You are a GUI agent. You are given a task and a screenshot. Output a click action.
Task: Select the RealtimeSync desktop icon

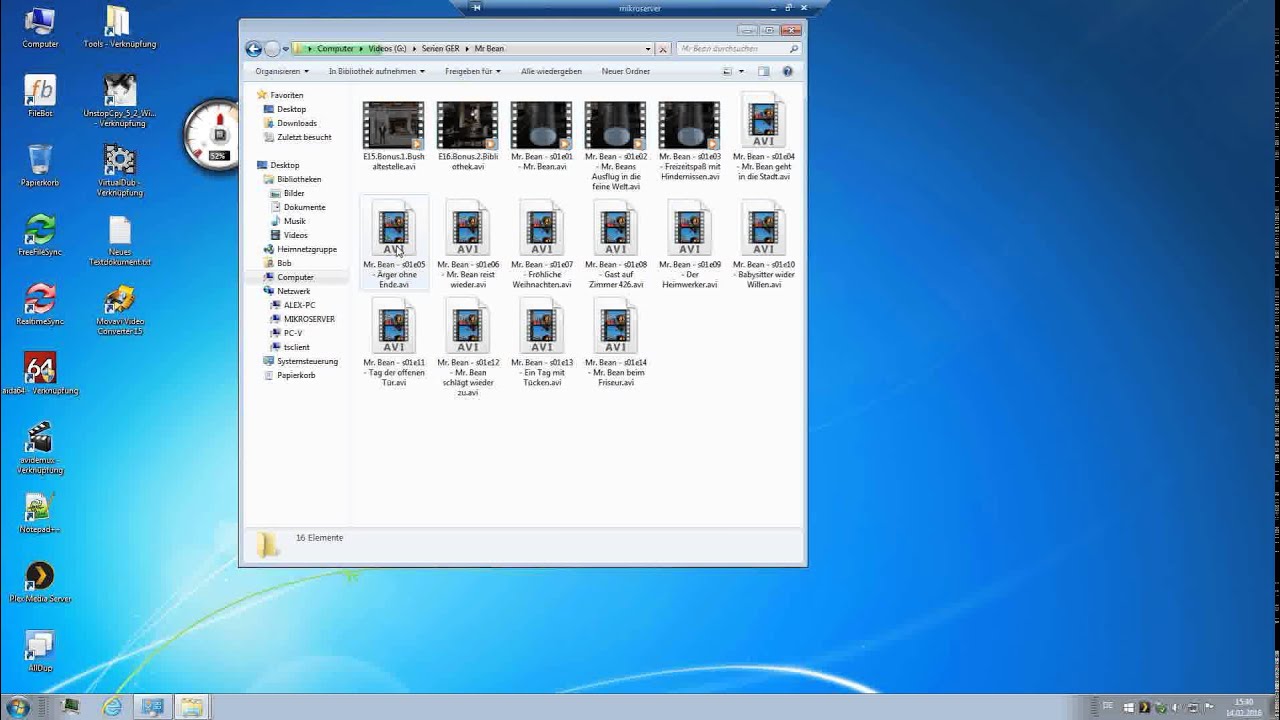(40, 304)
